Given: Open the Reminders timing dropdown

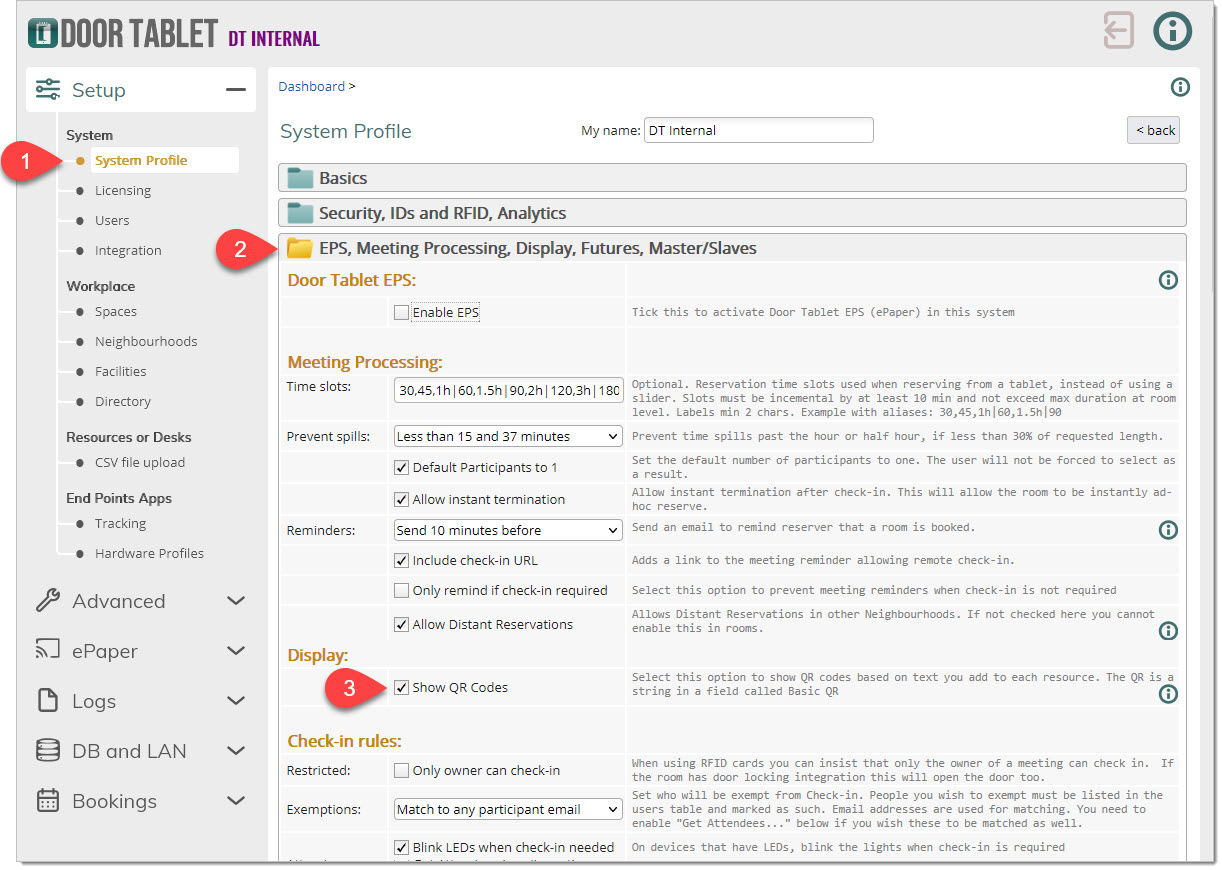Looking at the screenshot, I should (x=508, y=530).
